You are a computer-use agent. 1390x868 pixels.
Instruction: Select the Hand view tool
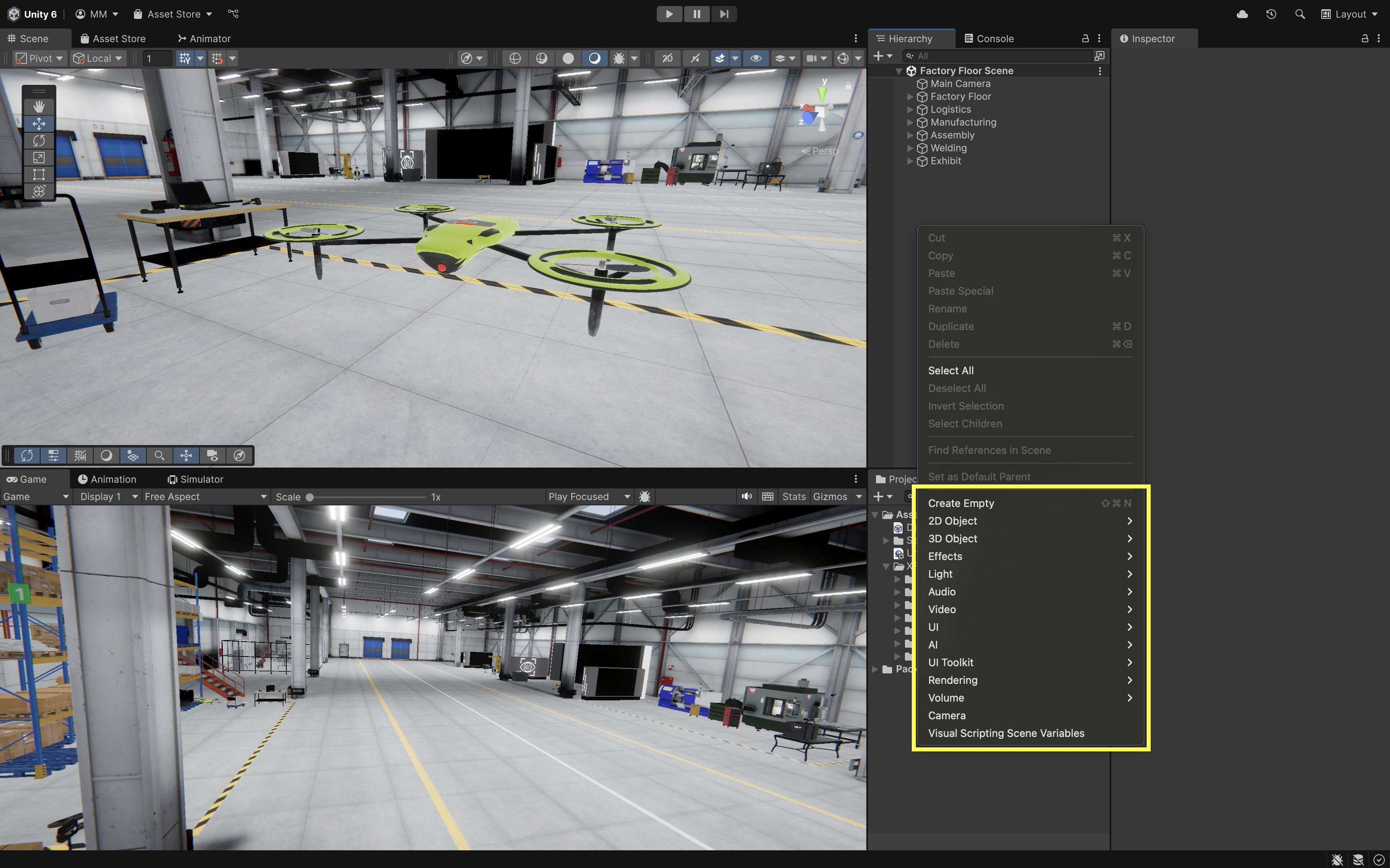click(39, 107)
